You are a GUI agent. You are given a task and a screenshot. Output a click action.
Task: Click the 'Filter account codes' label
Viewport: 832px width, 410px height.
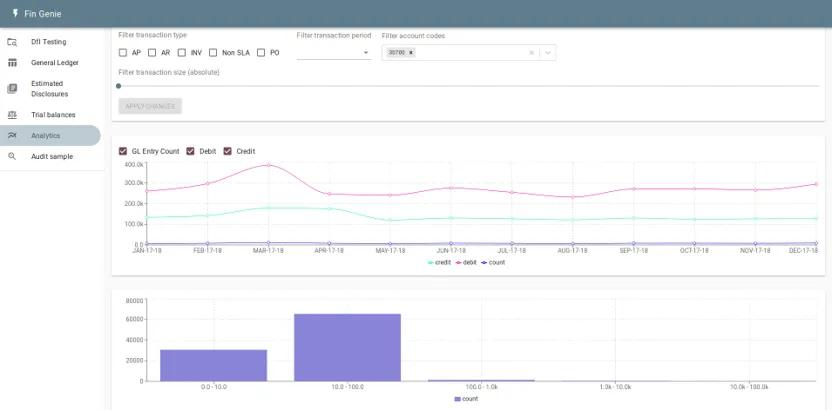[x=413, y=36]
